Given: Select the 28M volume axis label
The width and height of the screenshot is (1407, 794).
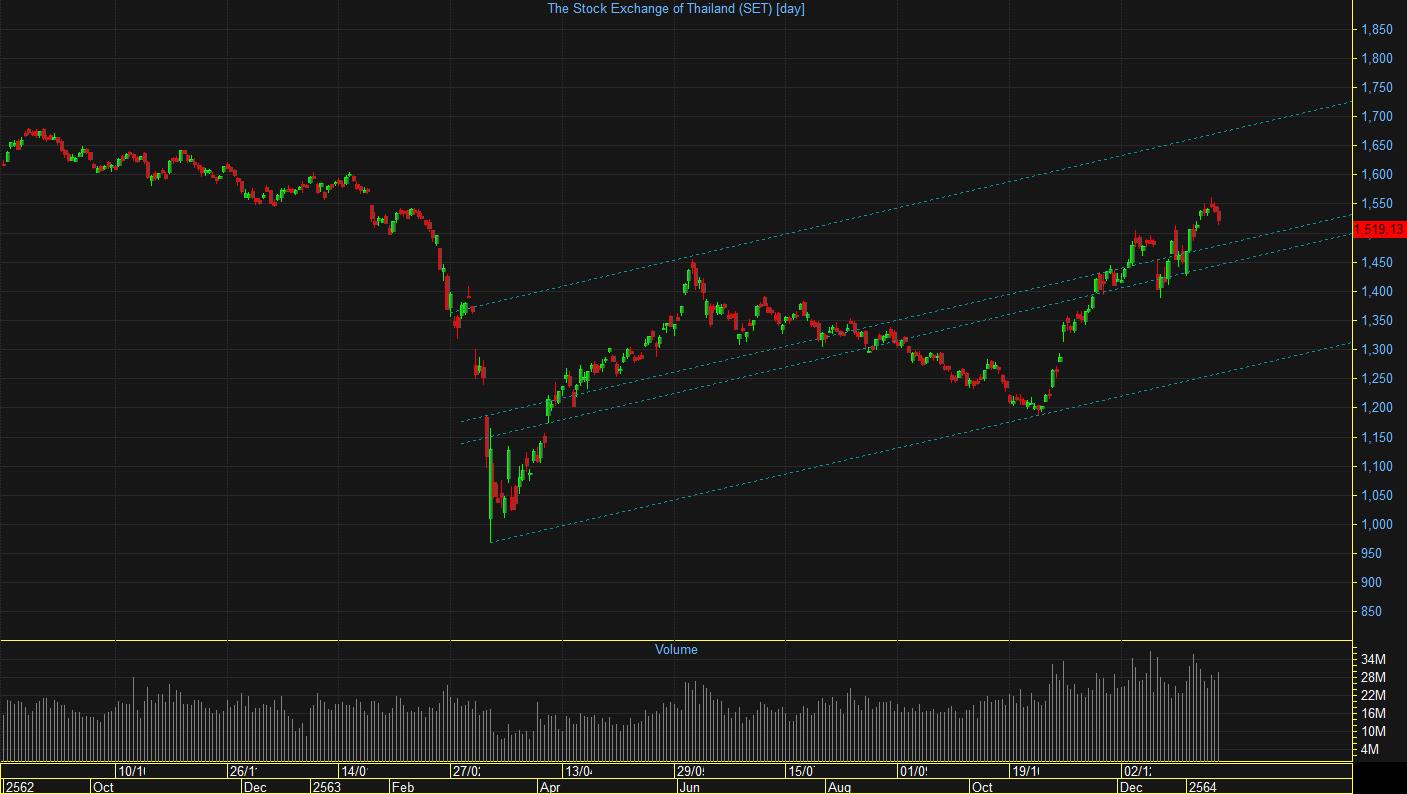Looking at the screenshot, I should click(1372, 678).
